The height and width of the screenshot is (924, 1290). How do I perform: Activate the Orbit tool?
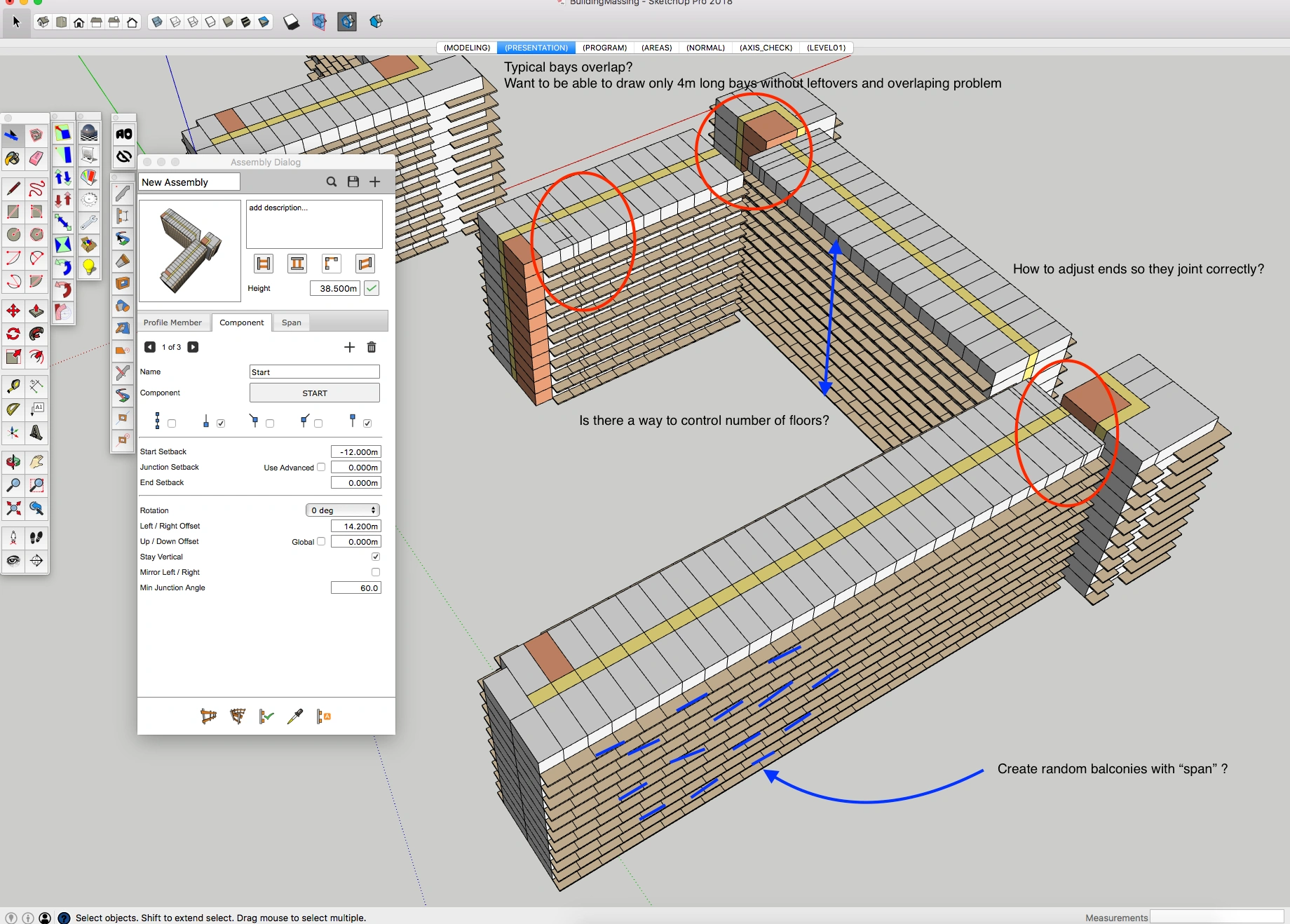coord(13,462)
